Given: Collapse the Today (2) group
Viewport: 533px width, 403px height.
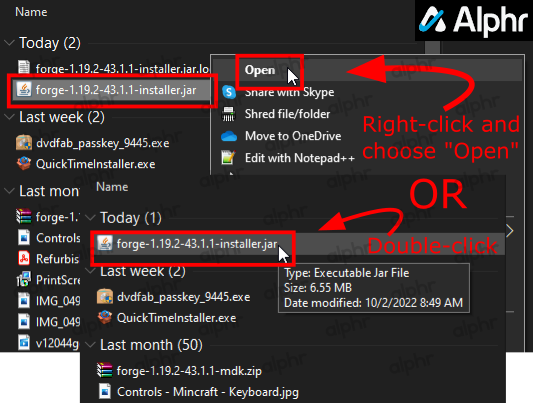Looking at the screenshot, I should (9, 43).
